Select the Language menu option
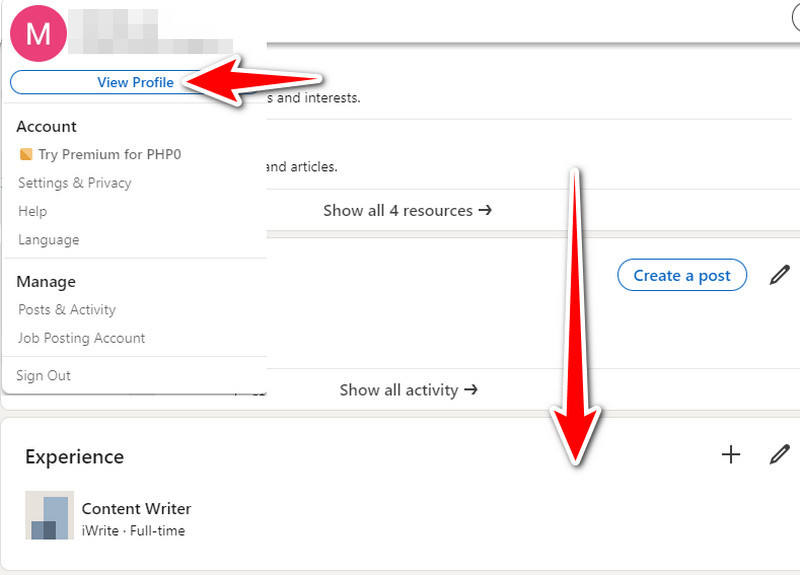This screenshot has height=575, width=800. [x=48, y=240]
